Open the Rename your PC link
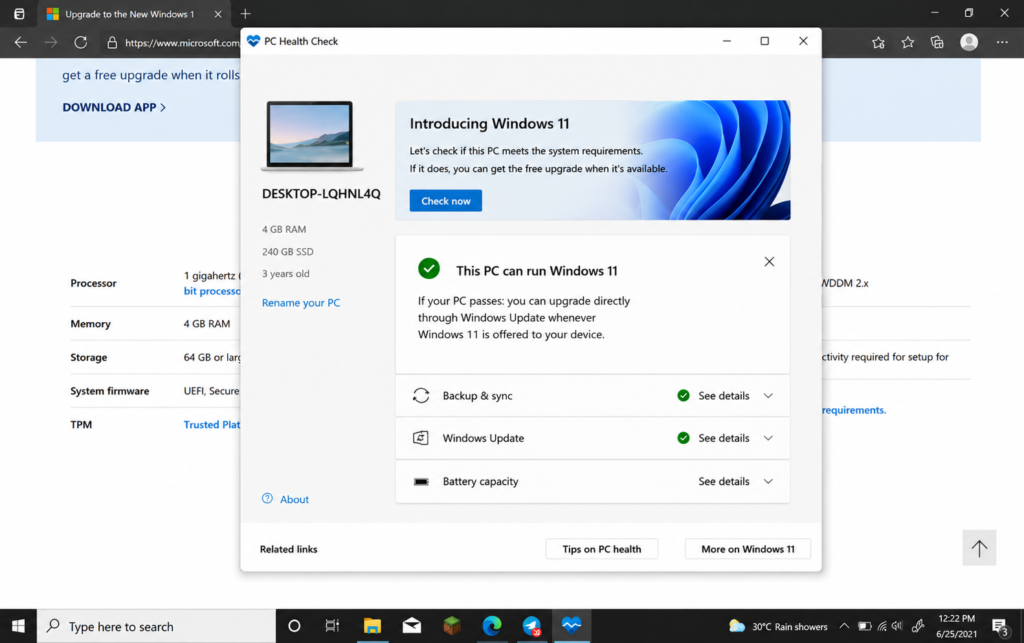1024x643 pixels. coord(300,303)
